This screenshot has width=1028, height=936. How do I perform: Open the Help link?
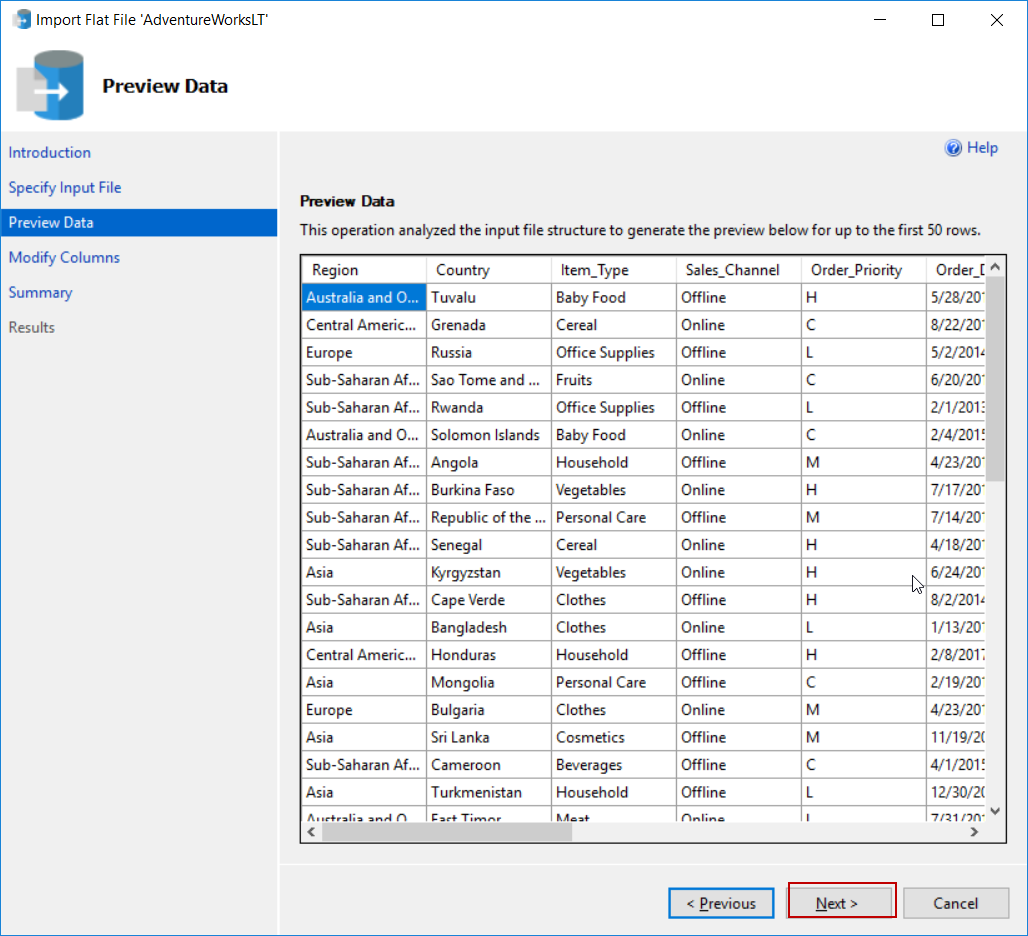click(982, 148)
